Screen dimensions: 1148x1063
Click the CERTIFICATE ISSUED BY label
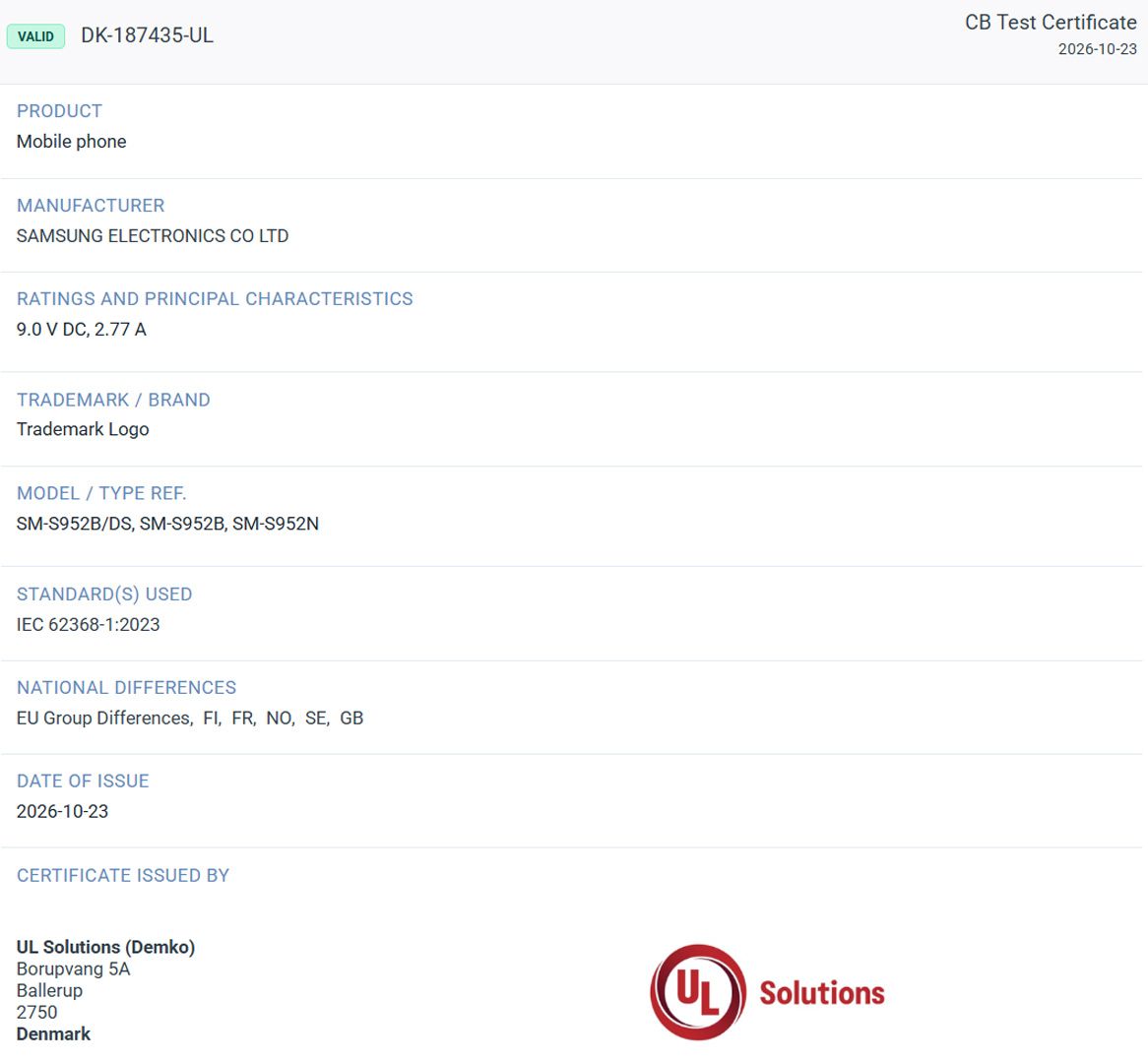click(x=123, y=876)
